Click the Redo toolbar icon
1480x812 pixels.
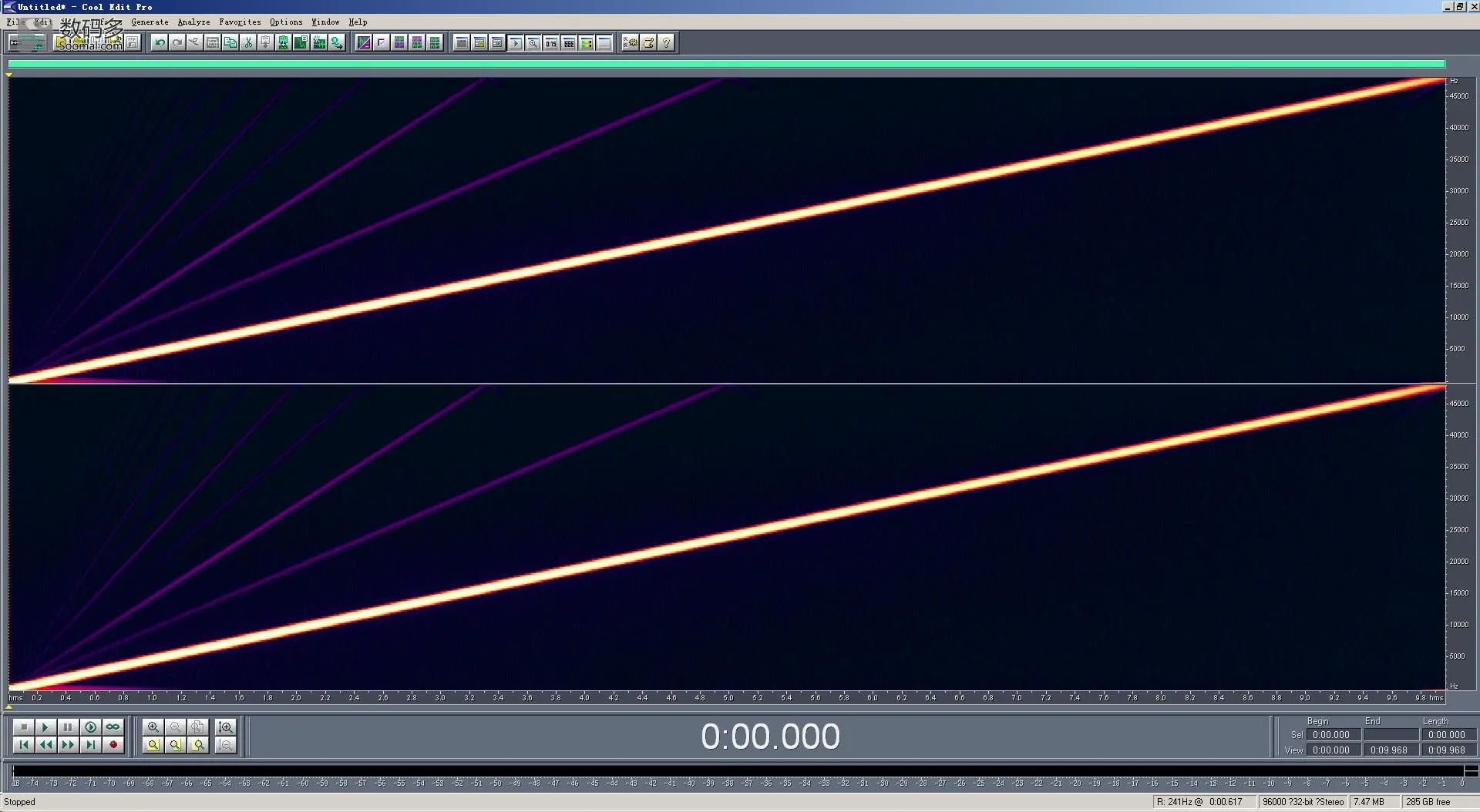pos(177,42)
